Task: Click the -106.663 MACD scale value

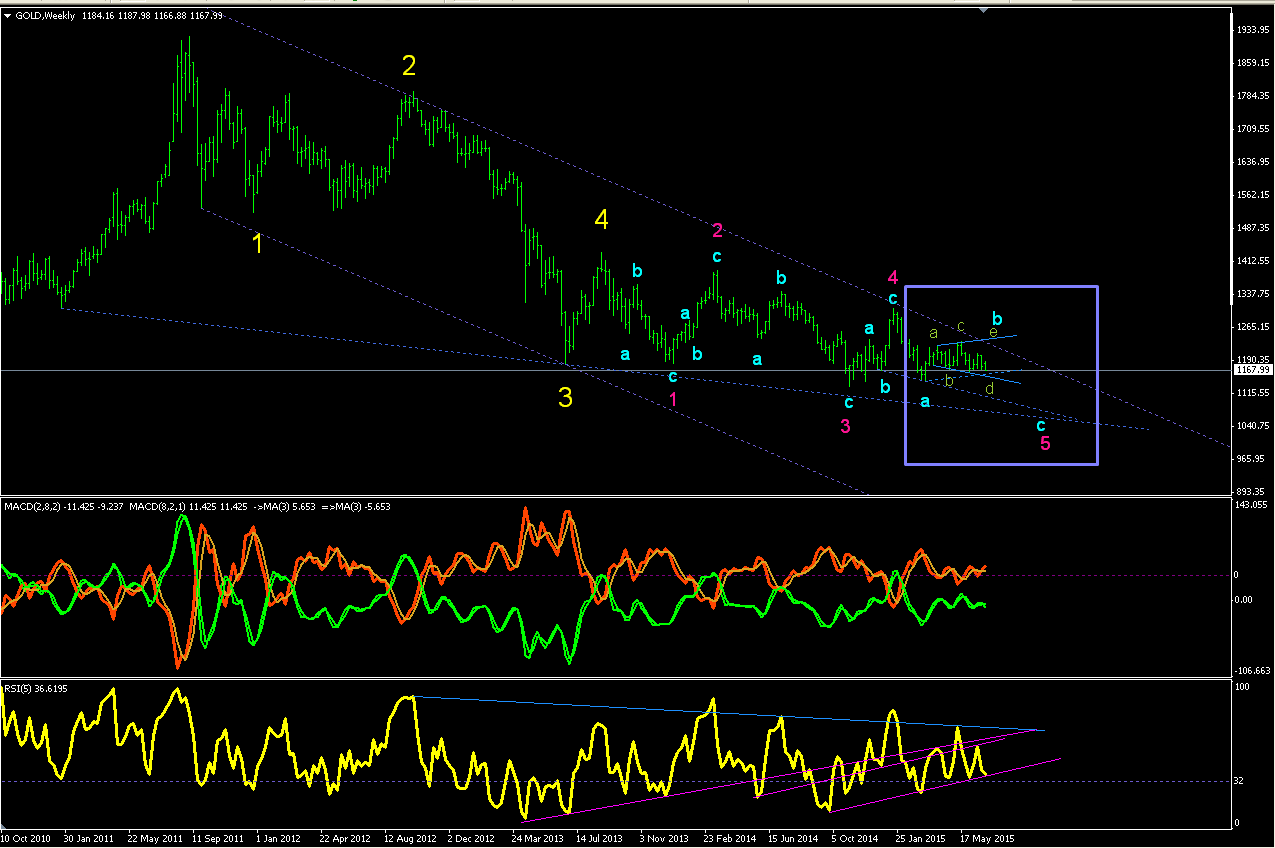Action: (x=1254, y=671)
